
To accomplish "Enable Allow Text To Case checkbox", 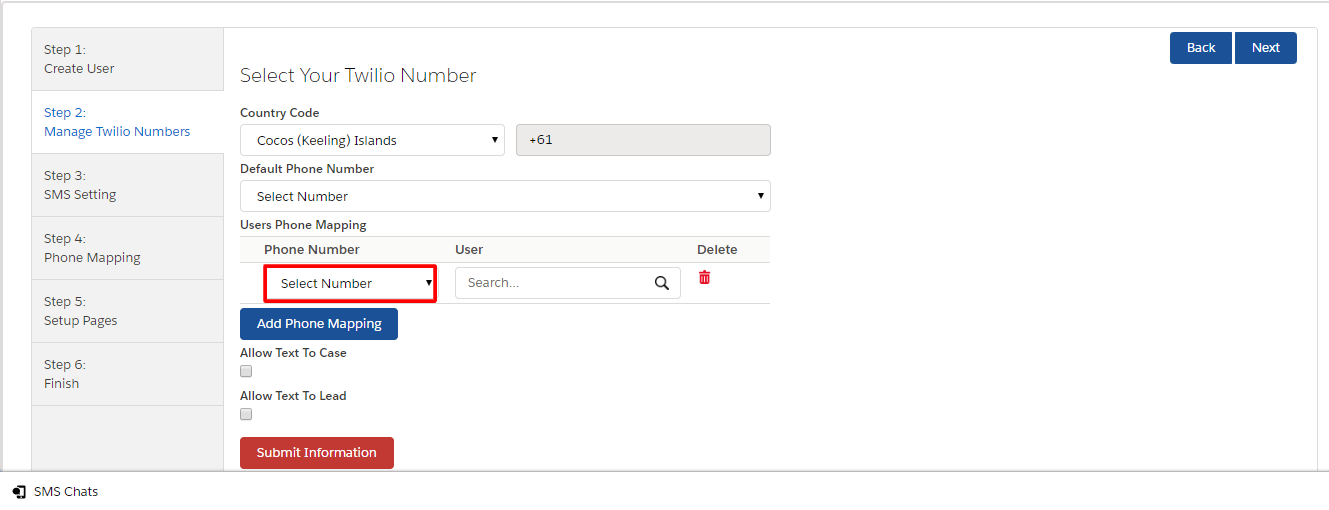I will pyautogui.click(x=246, y=371).
